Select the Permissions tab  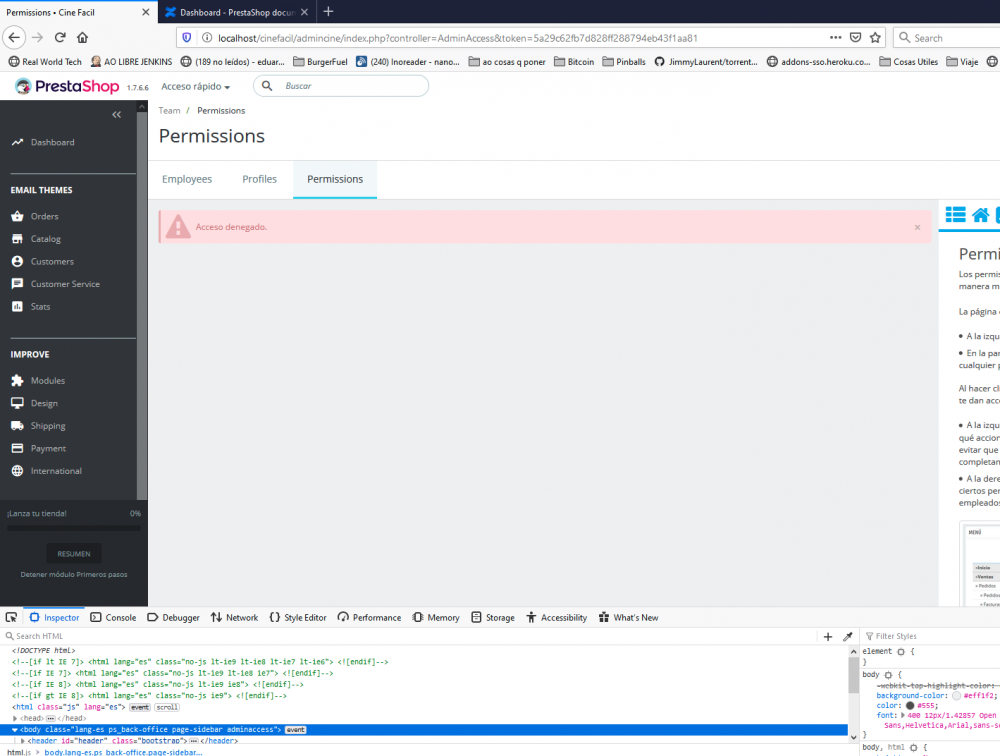[335, 179]
